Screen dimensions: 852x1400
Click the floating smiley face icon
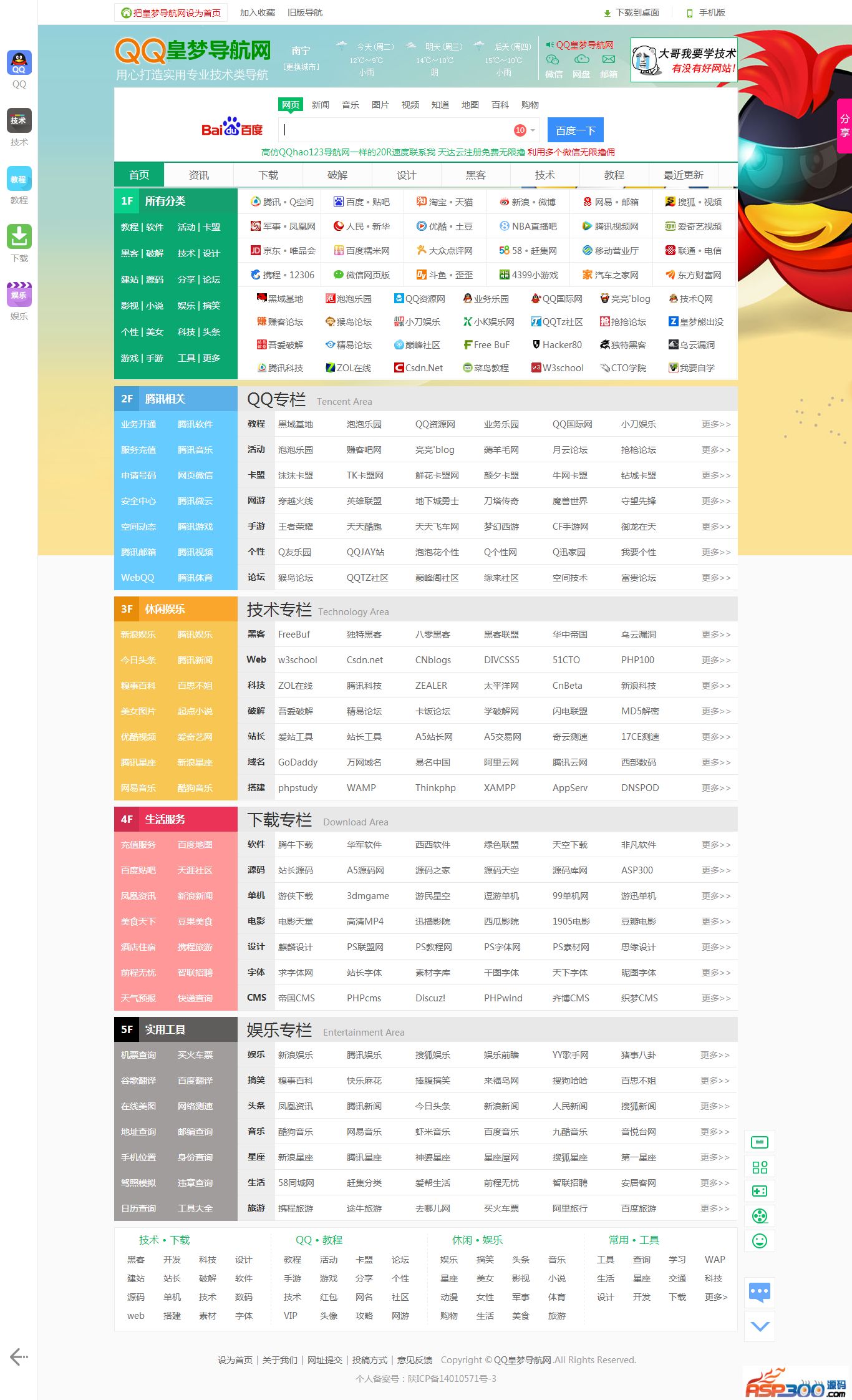pyautogui.click(x=760, y=1240)
